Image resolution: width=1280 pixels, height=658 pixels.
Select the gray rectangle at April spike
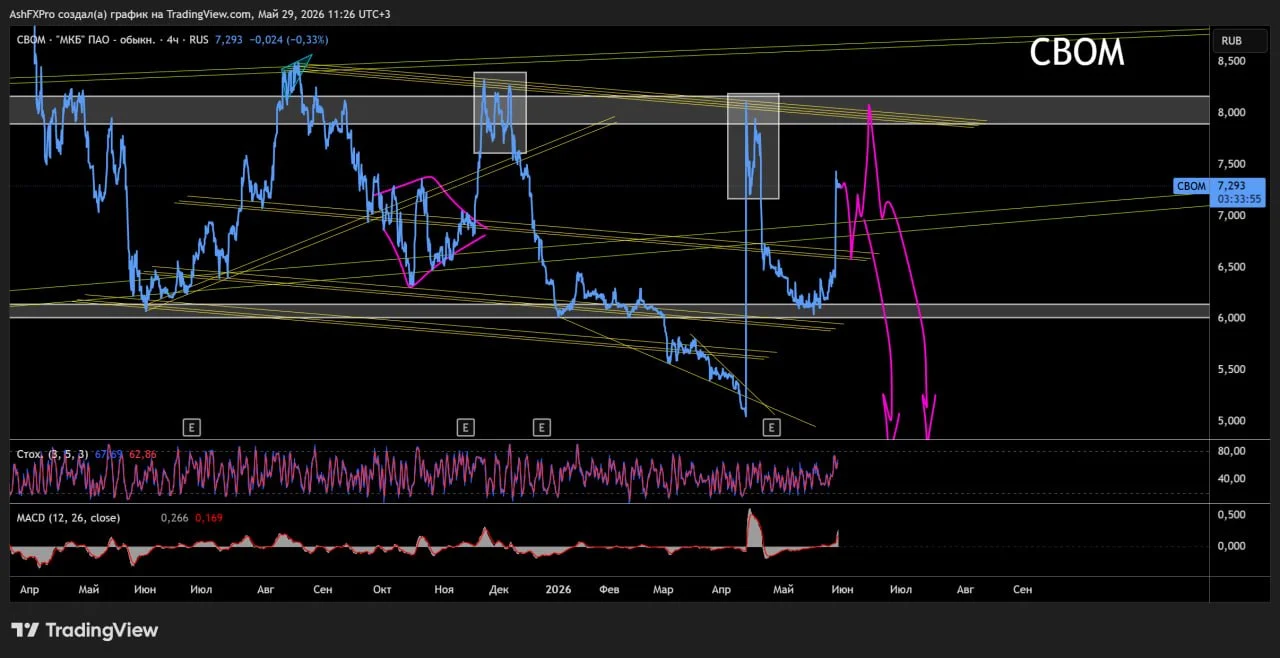(753, 146)
